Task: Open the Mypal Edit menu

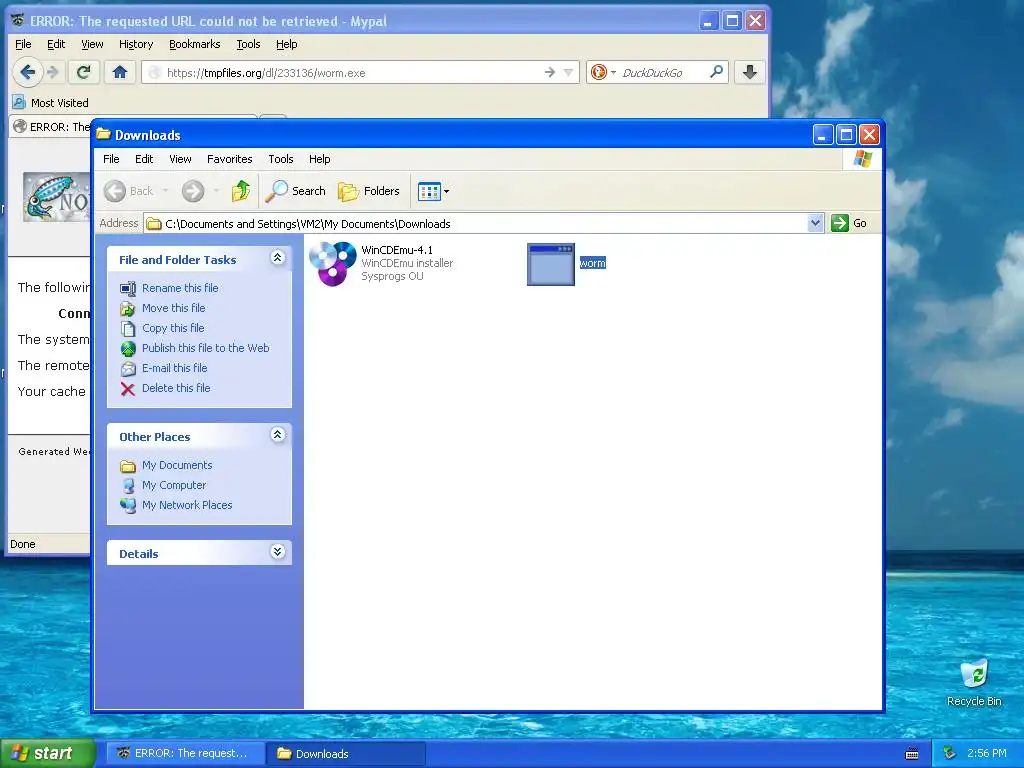Action: 56,44
